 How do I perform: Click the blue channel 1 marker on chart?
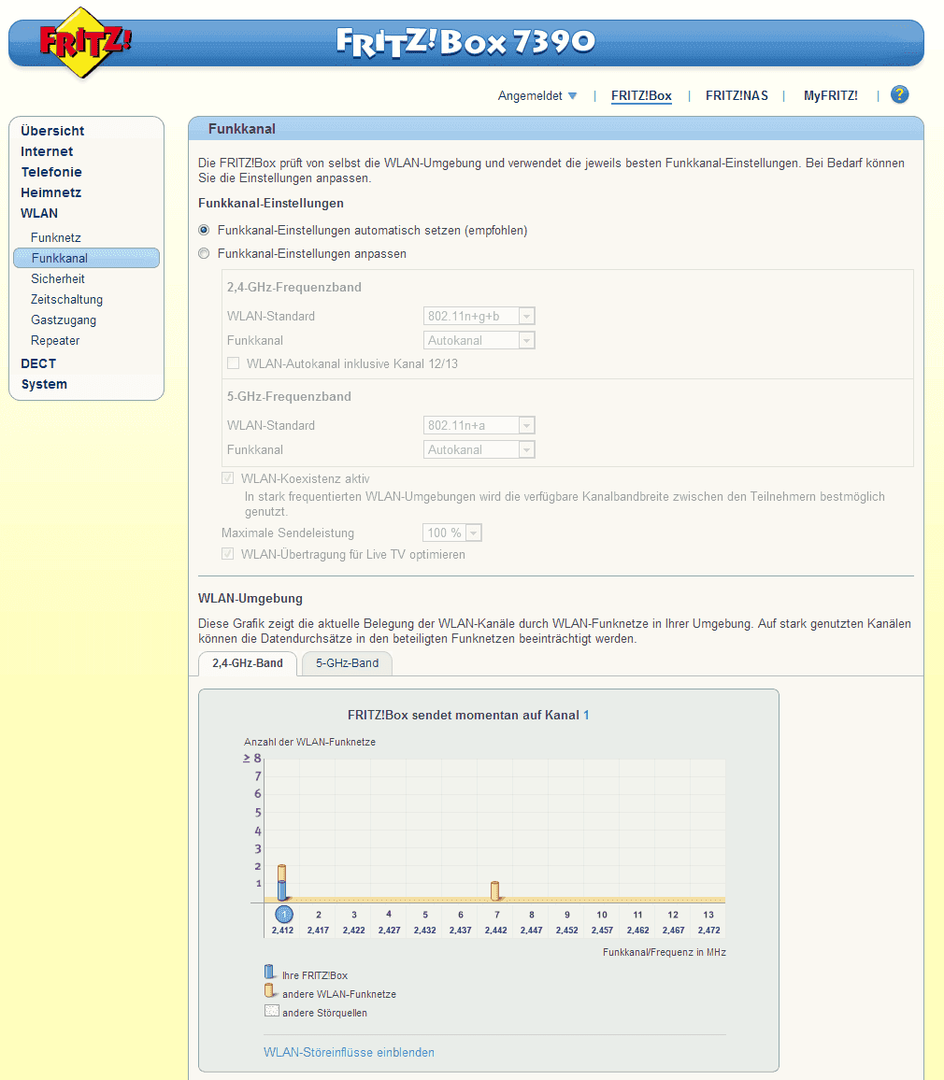click(284, 914)
